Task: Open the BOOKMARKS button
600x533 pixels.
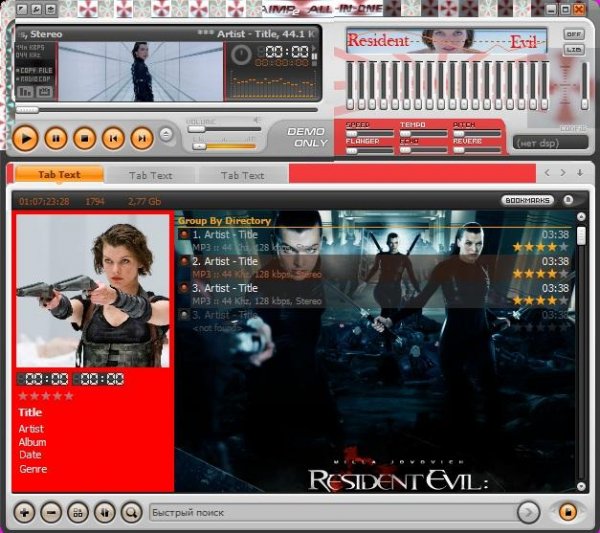Action: point(527,200)
